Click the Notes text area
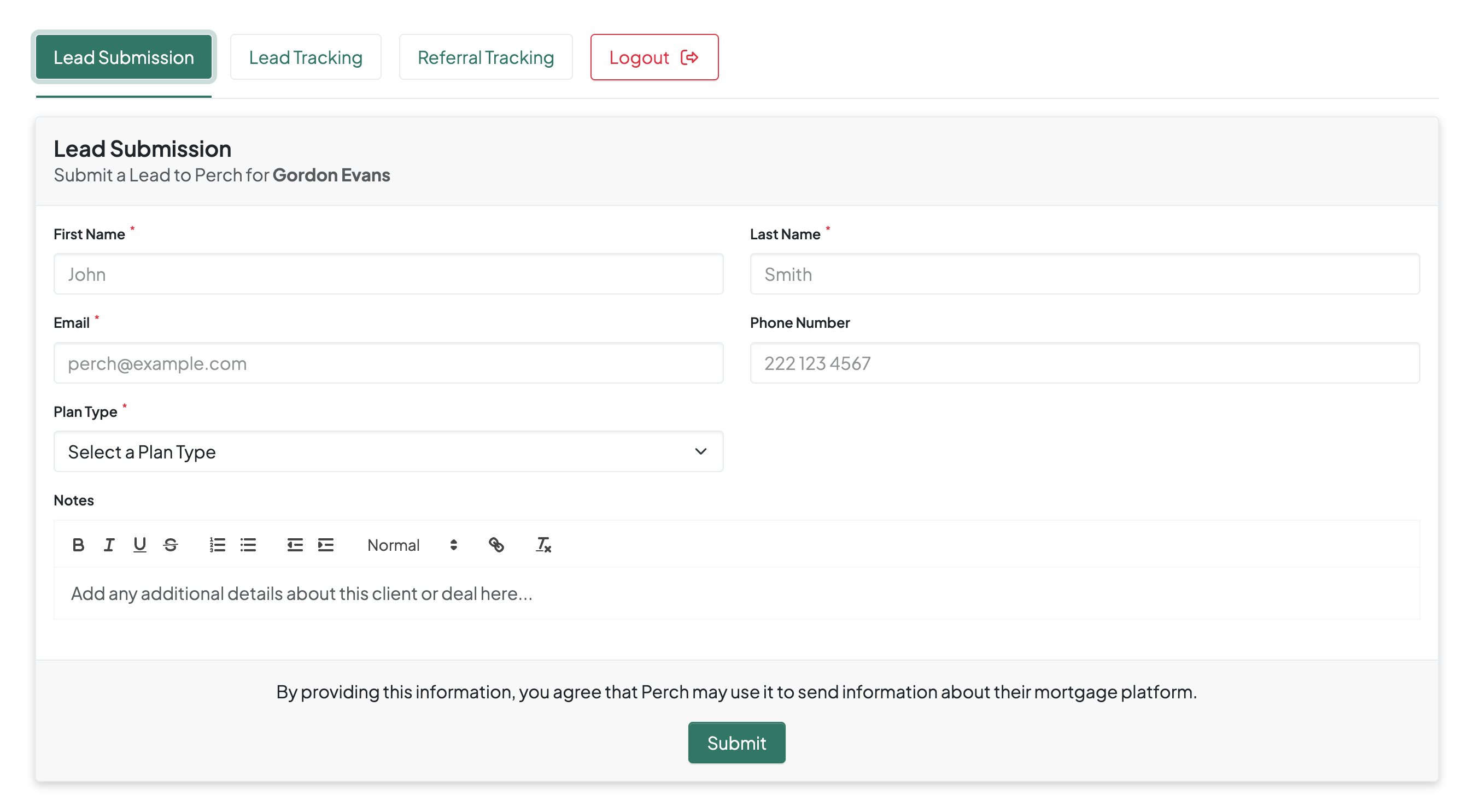 click(x=736, y=593)
